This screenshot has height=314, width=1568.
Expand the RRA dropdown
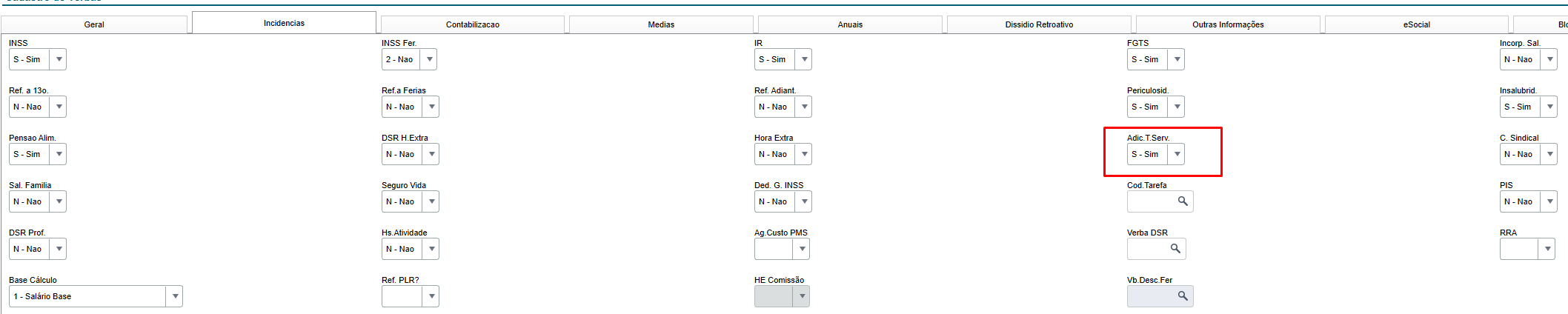point(1547,249)
